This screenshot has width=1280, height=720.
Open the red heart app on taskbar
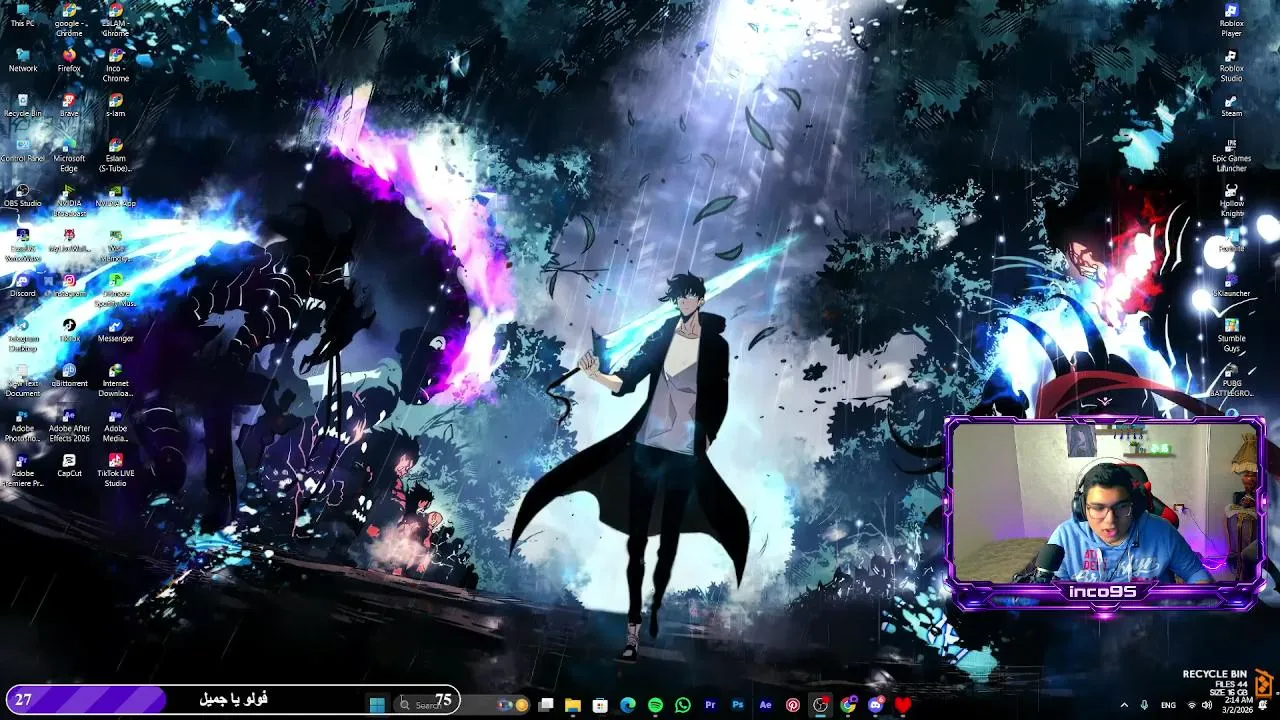pos(903,705)
